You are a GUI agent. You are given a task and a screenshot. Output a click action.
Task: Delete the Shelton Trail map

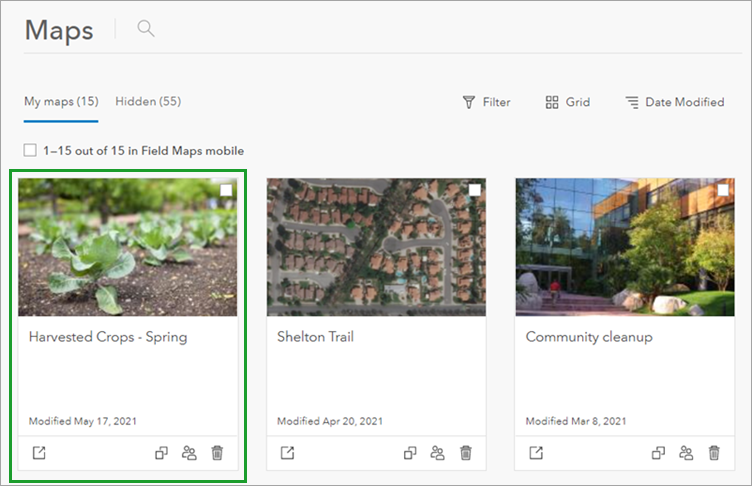(466, 452)
